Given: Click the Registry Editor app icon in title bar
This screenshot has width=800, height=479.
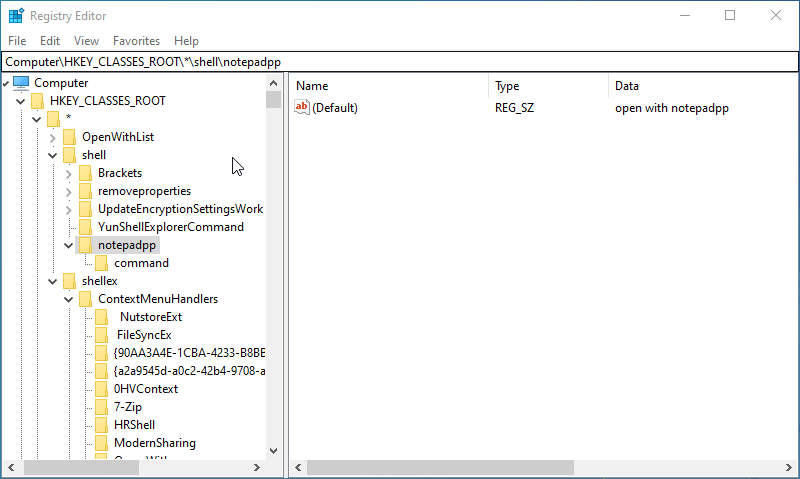Looking at the screenshot, I should pyautogui.click(x=16, y=16).
